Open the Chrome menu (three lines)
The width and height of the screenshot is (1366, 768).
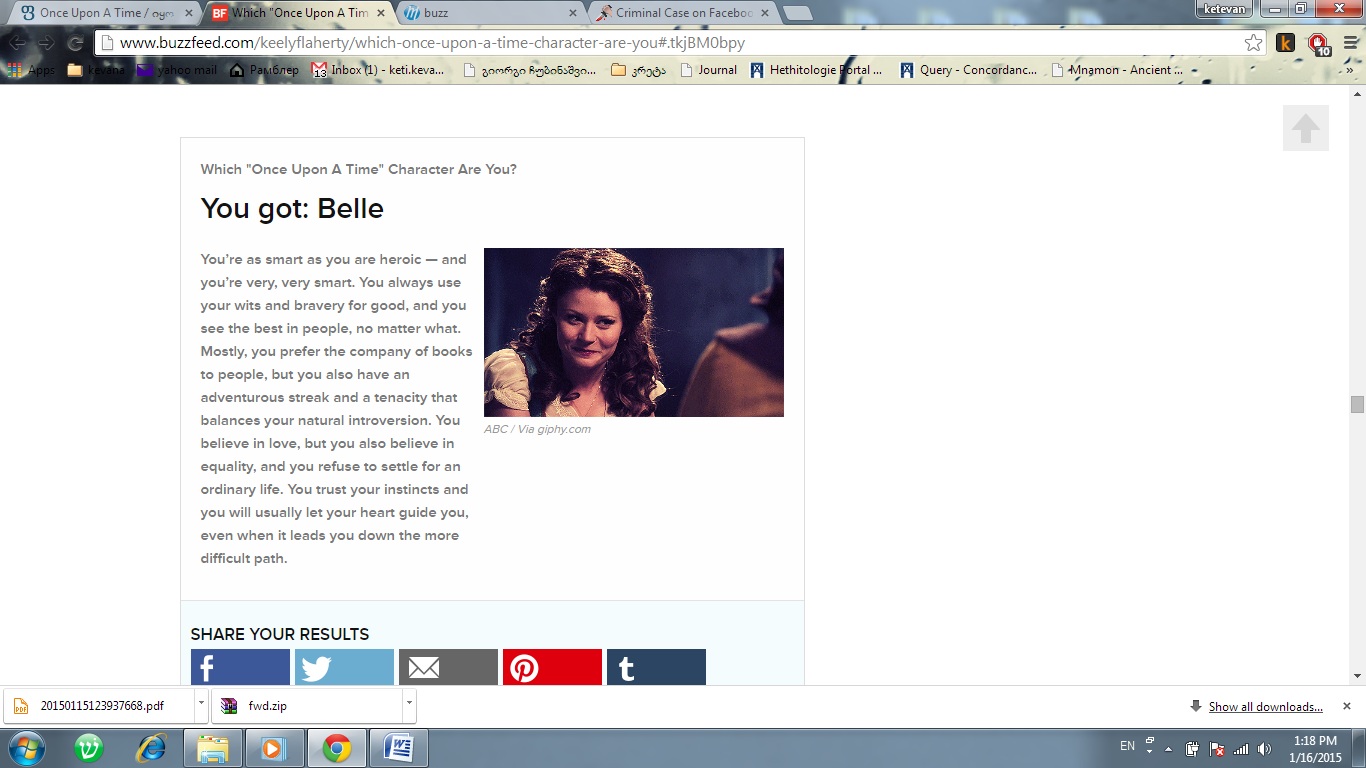click(1349, 43)
